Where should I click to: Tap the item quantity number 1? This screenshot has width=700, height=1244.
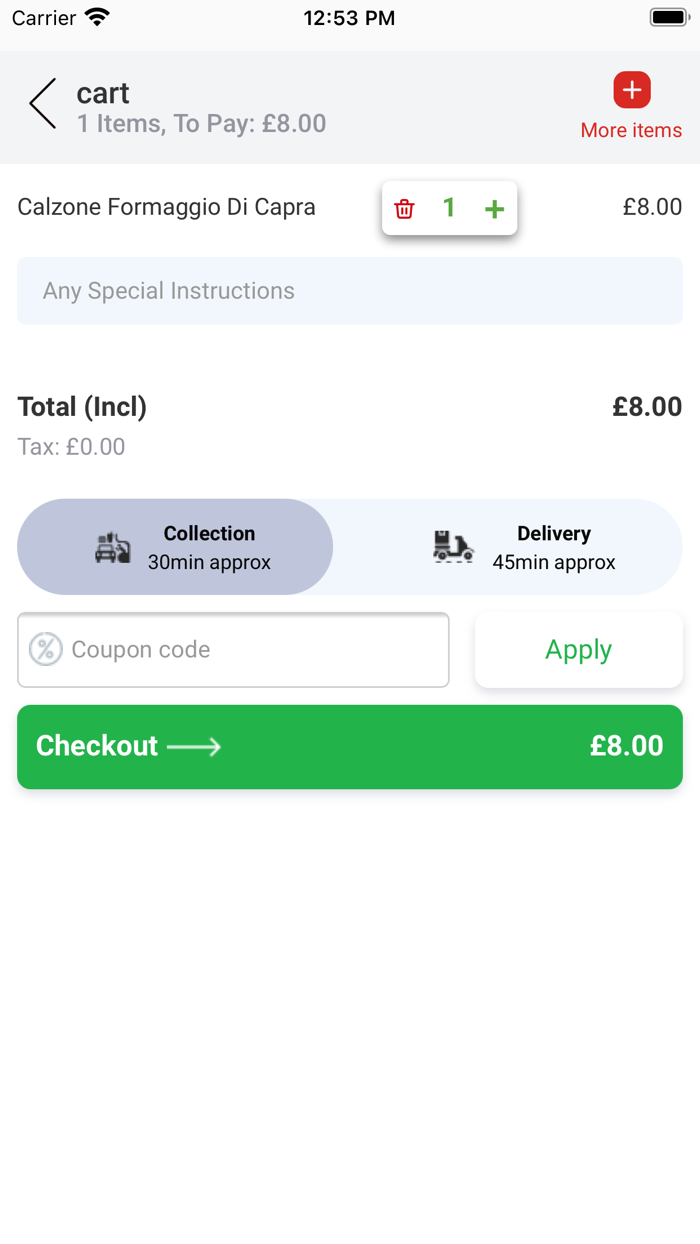click(x=449, y=208)
